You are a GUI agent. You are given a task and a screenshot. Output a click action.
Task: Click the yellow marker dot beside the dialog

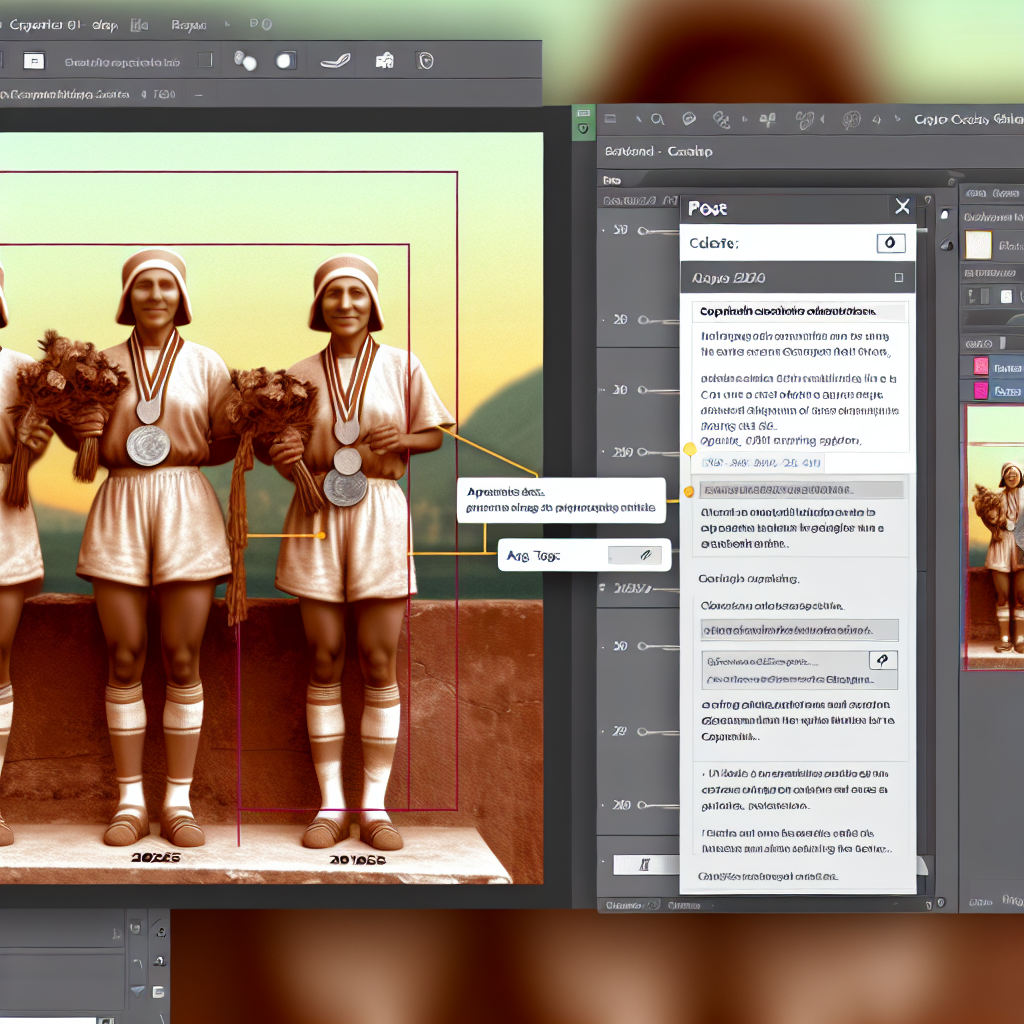pyautogui.click(x=689, y=449)
